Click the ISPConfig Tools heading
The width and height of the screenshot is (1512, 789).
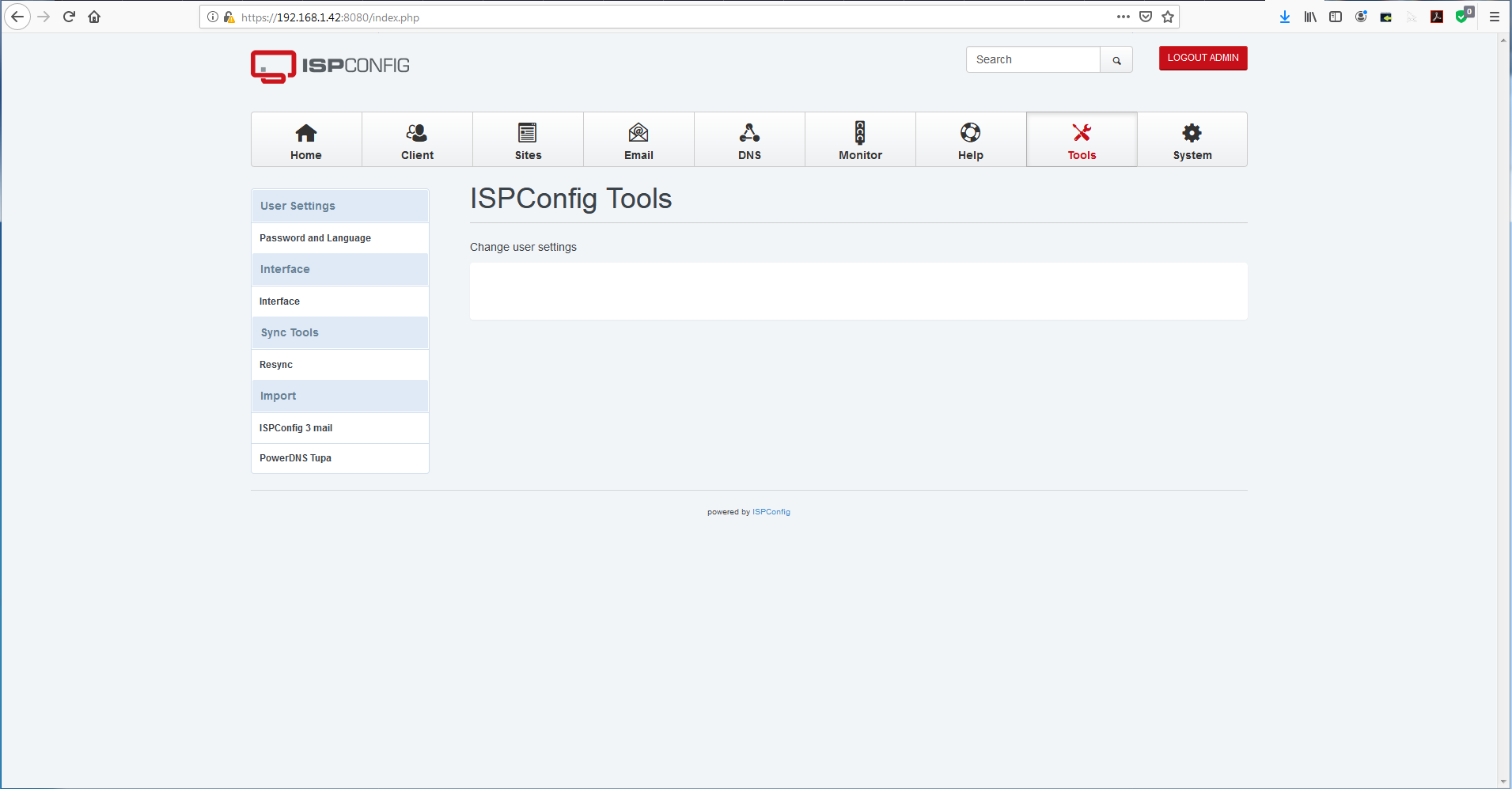(570, 199)
